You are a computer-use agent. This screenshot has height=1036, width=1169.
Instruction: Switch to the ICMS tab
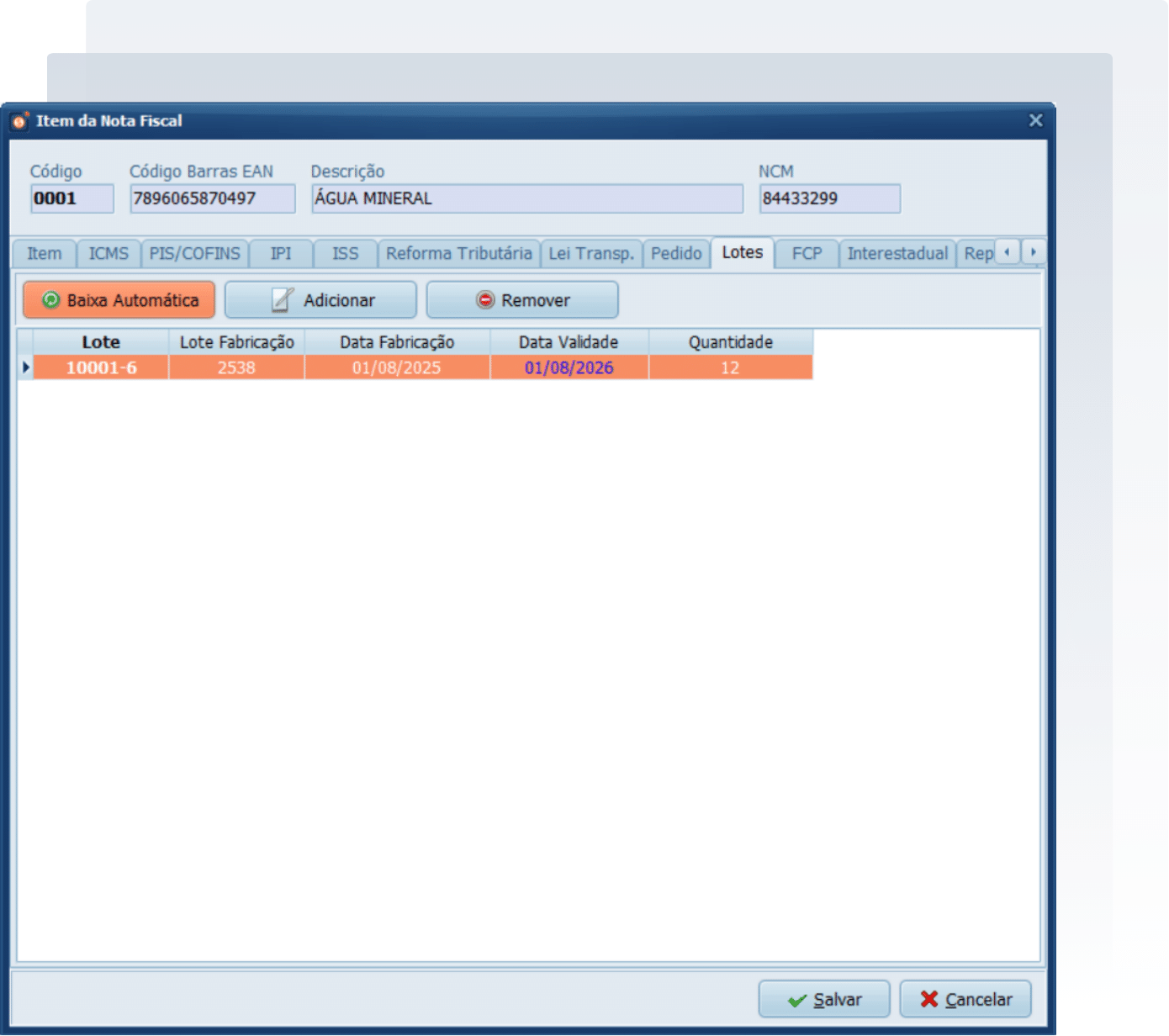[x=108, y=254]
